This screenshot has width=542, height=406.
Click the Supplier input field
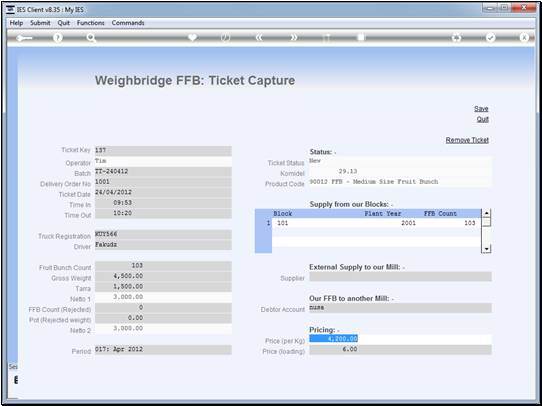[x=400, y=277]
